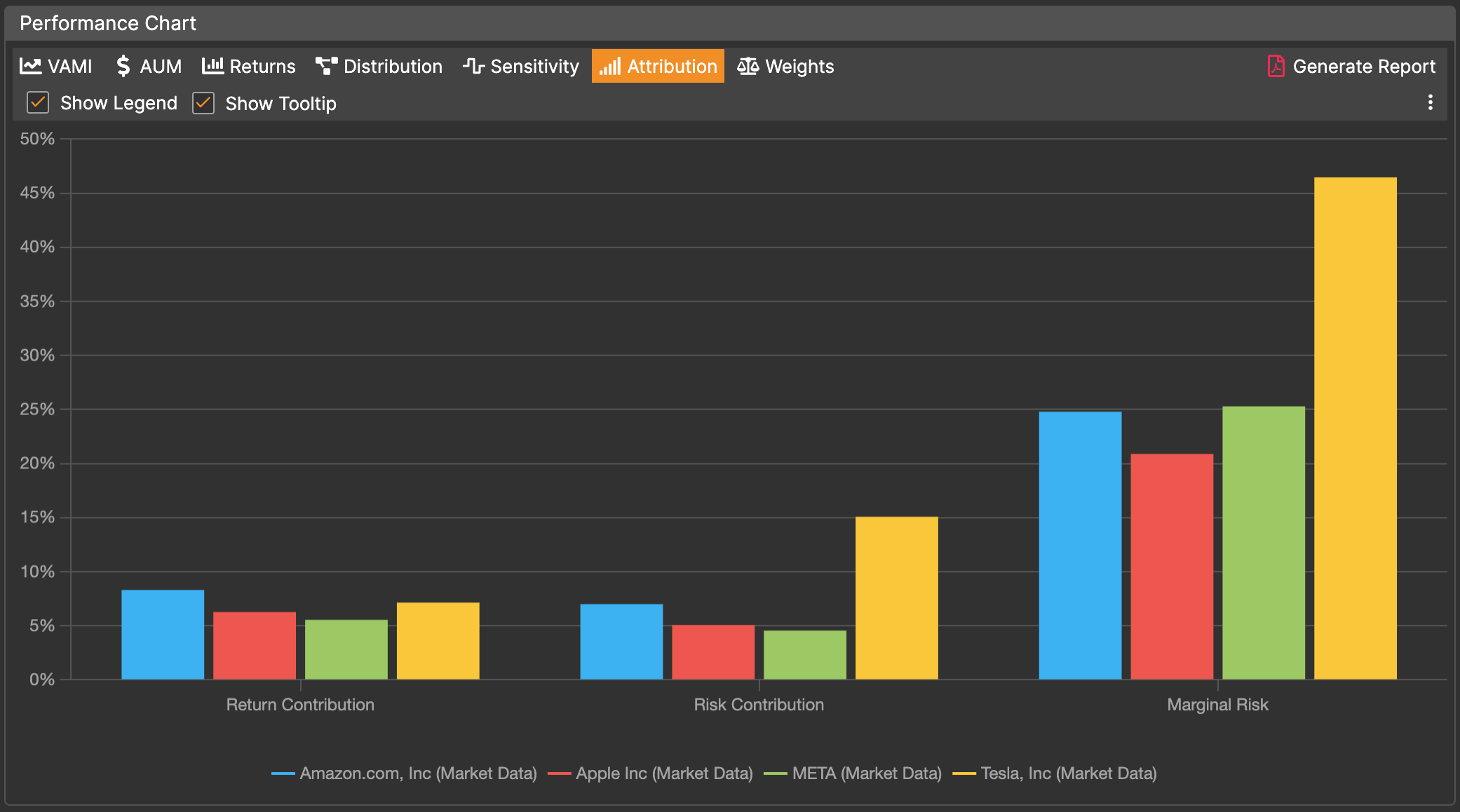Viewport: 1460px width, 812px height.
Task: Click the Attribution signal bars icon
Action: click(609, 67)
